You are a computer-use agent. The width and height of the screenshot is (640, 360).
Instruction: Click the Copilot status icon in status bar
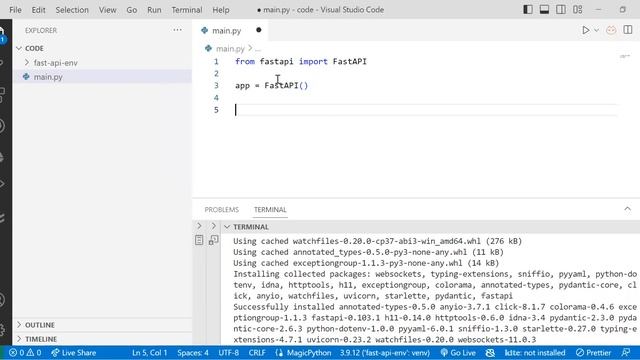pyautogui.click(x=490, y=353)
